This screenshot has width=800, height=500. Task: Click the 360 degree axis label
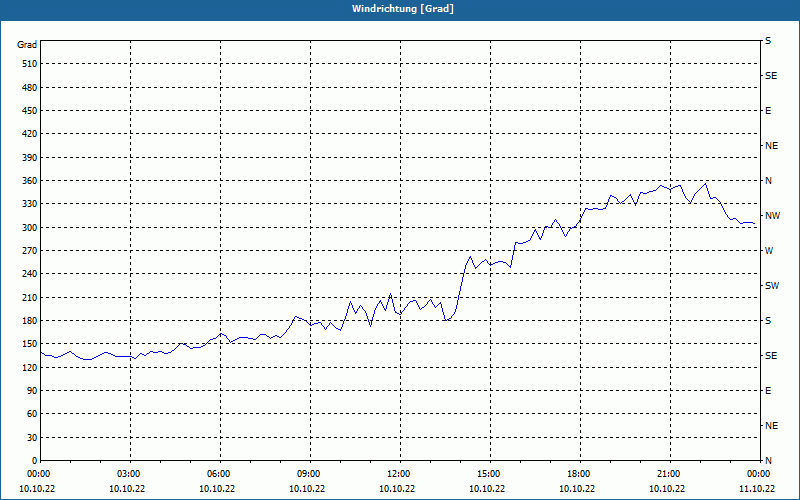point(30,181)
